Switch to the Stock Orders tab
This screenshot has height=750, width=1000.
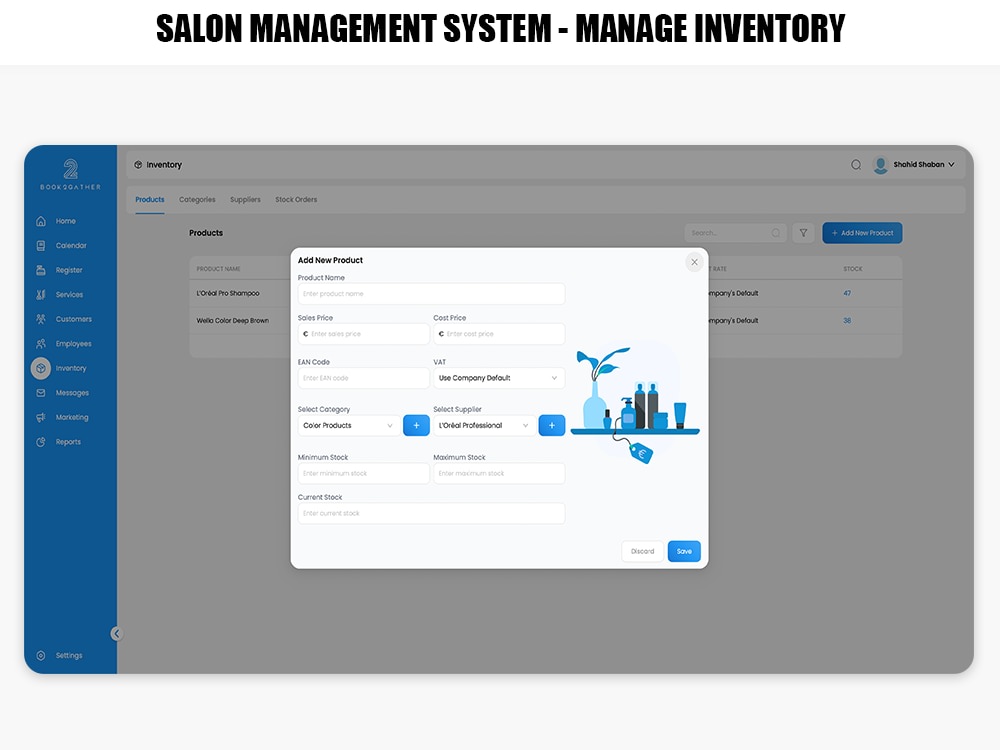pos(296,200)
